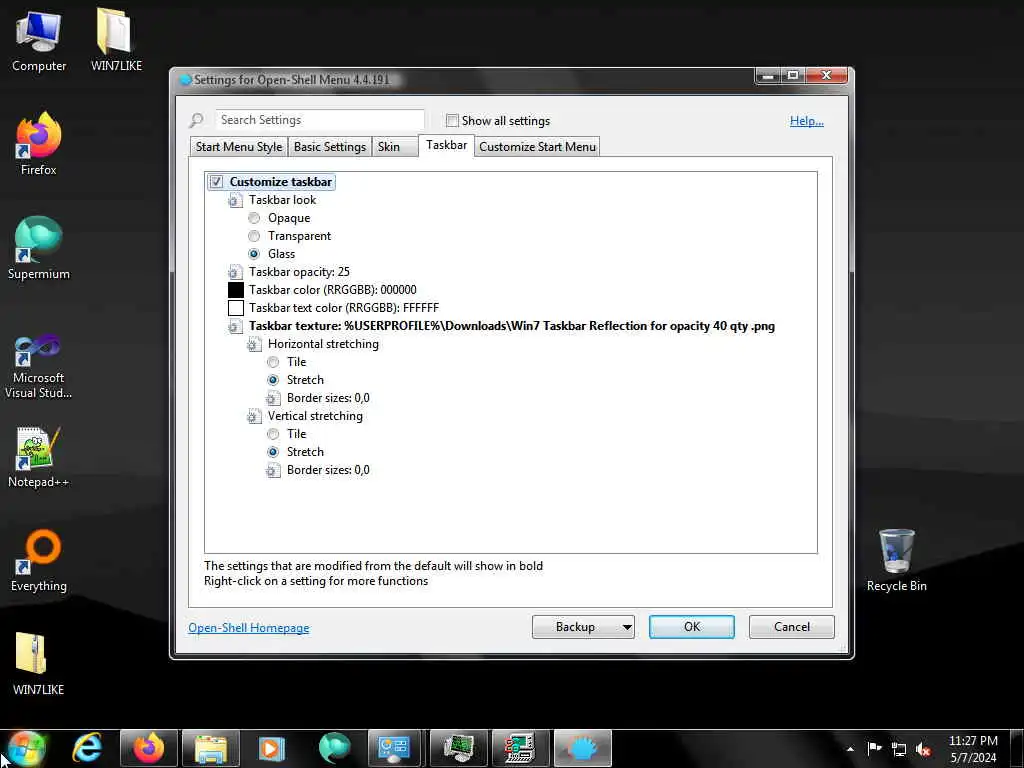This screenshot has height=768, width=1024.
Task: Click the black Taskbar color swatch
Action: [x=236, y=290]
